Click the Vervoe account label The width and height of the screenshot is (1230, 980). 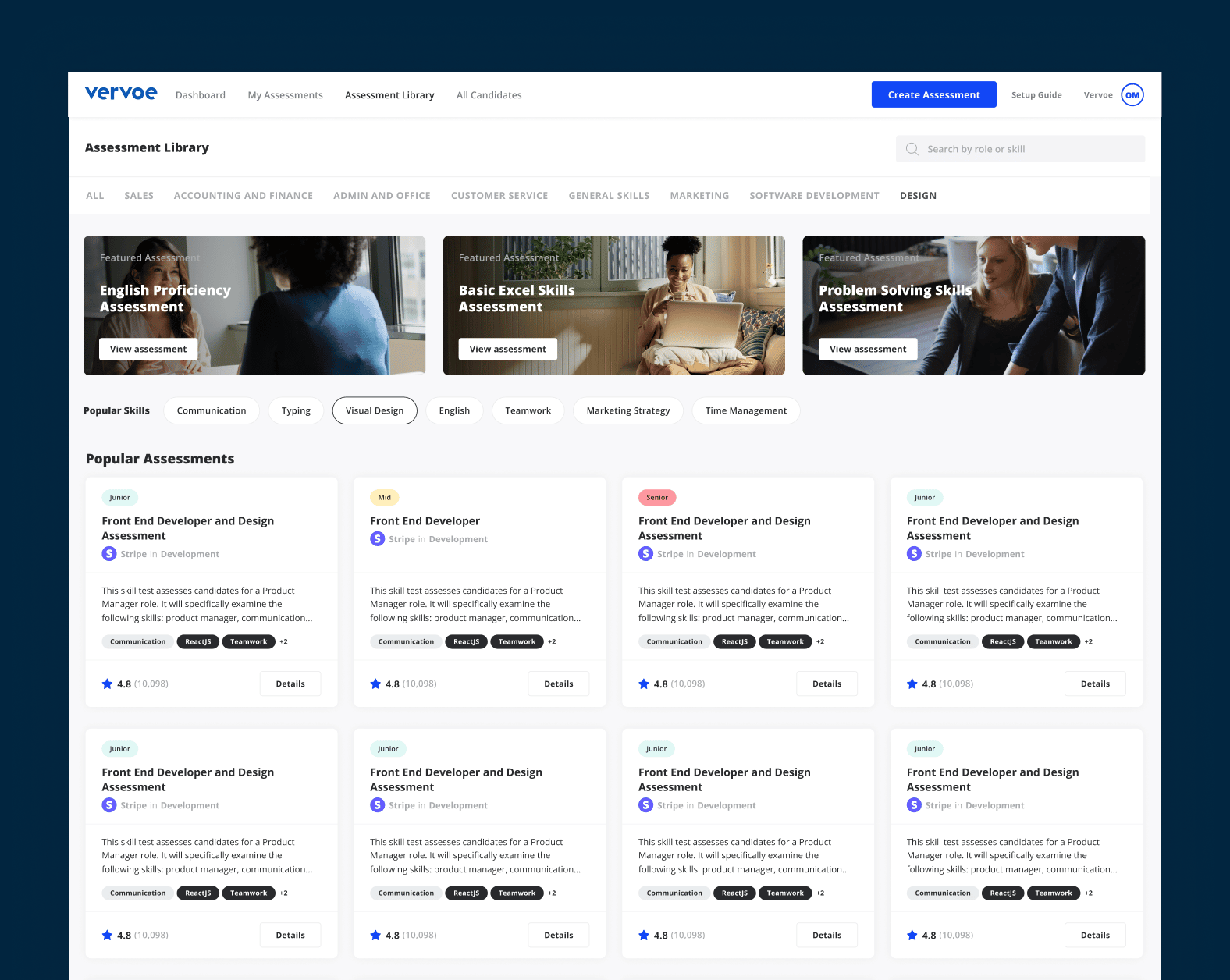point(1098,95)
